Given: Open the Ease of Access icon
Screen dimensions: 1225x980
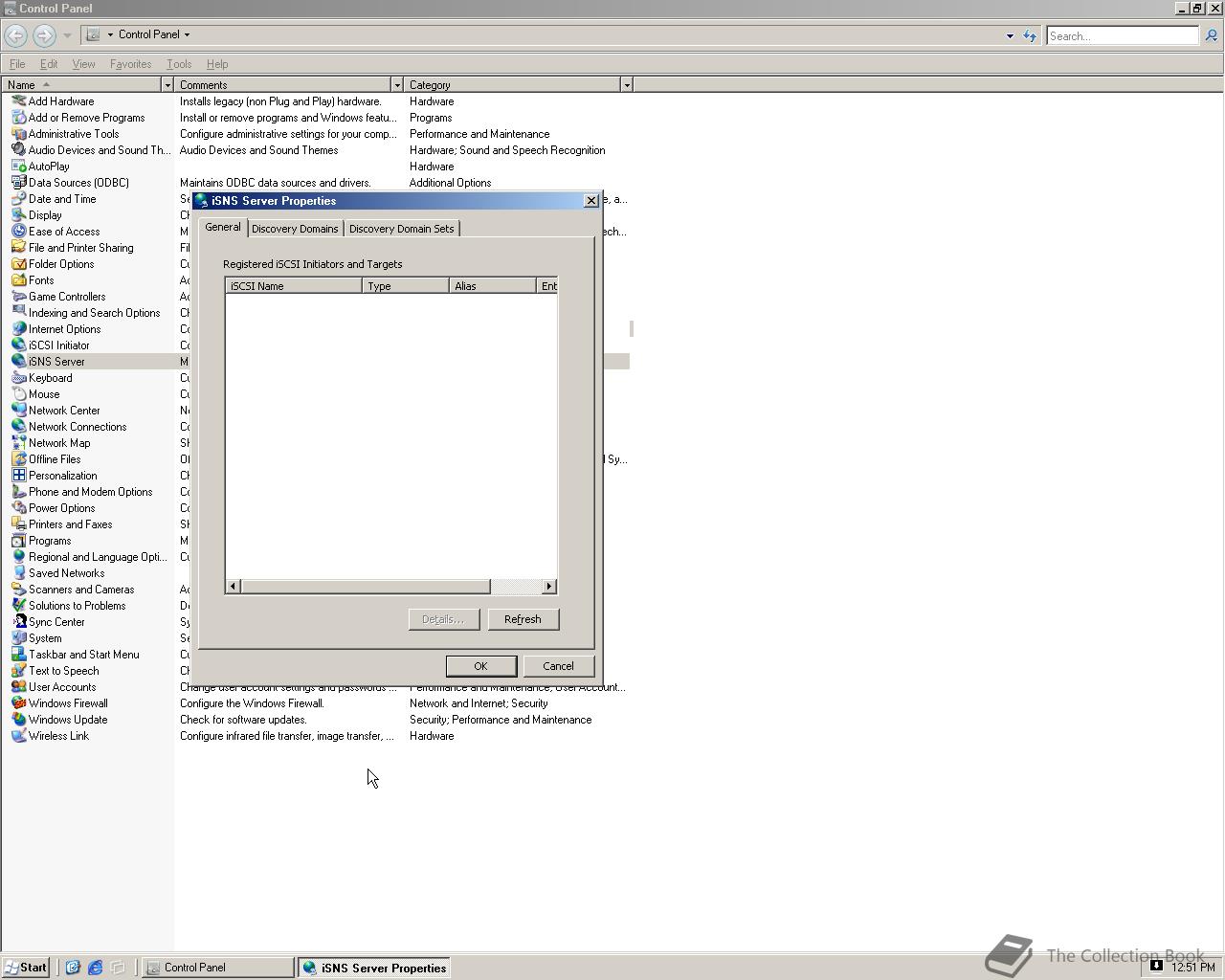Looking at the screenshot, I should click(18, 232).
